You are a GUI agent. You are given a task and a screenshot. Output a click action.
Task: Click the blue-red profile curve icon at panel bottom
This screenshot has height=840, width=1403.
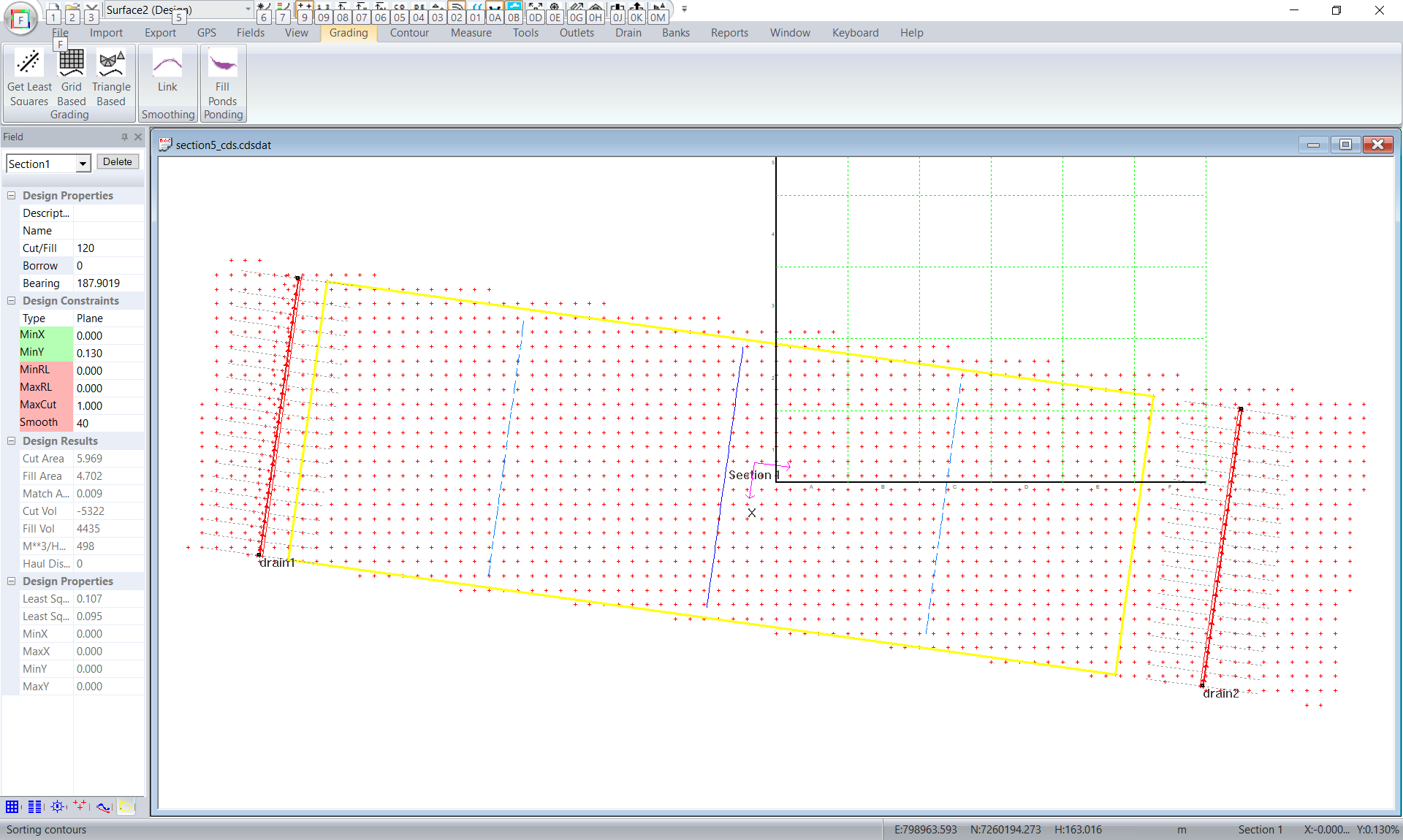[x=103, y=806]
